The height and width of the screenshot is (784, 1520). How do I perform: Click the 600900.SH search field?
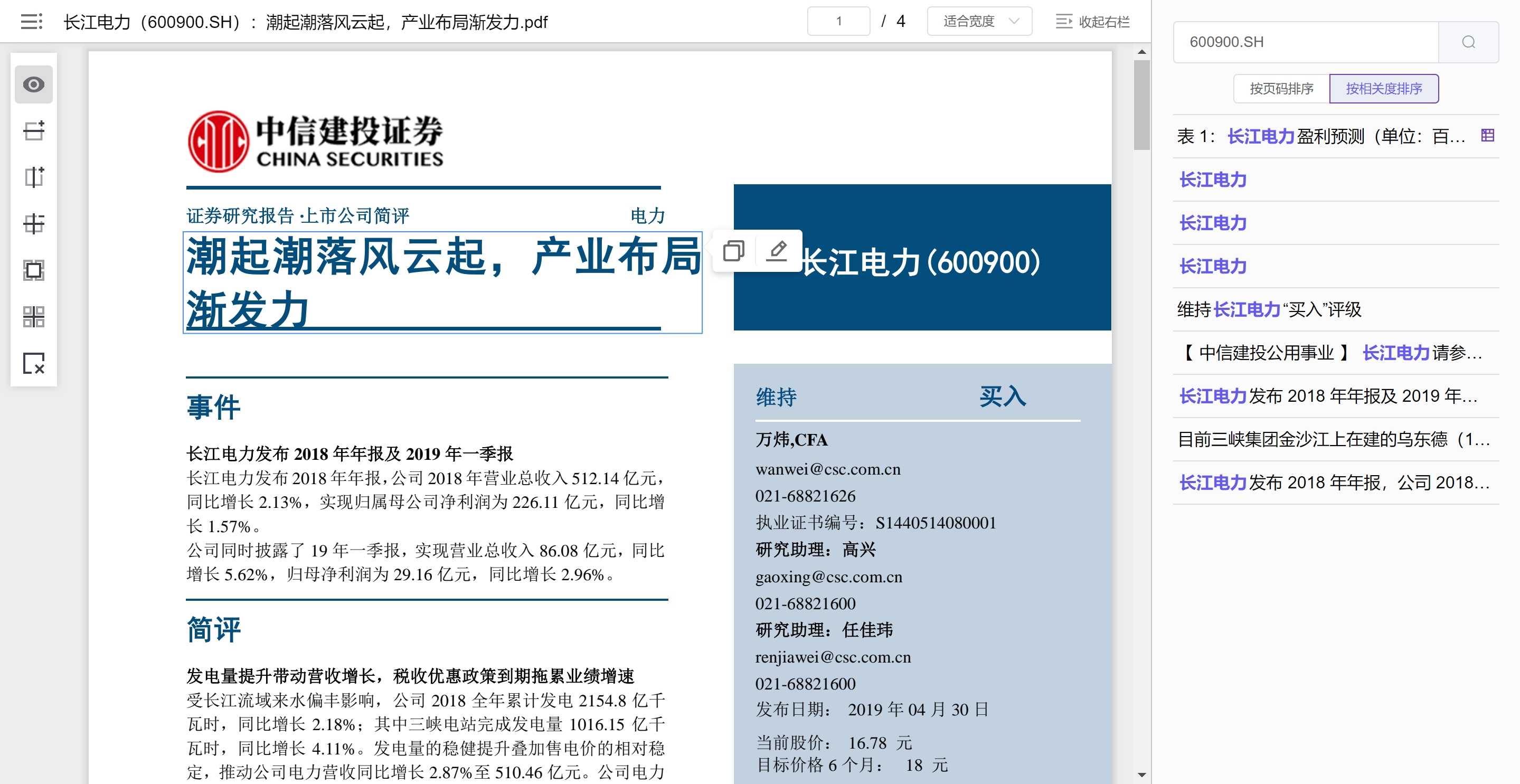tap(1306, 42)
